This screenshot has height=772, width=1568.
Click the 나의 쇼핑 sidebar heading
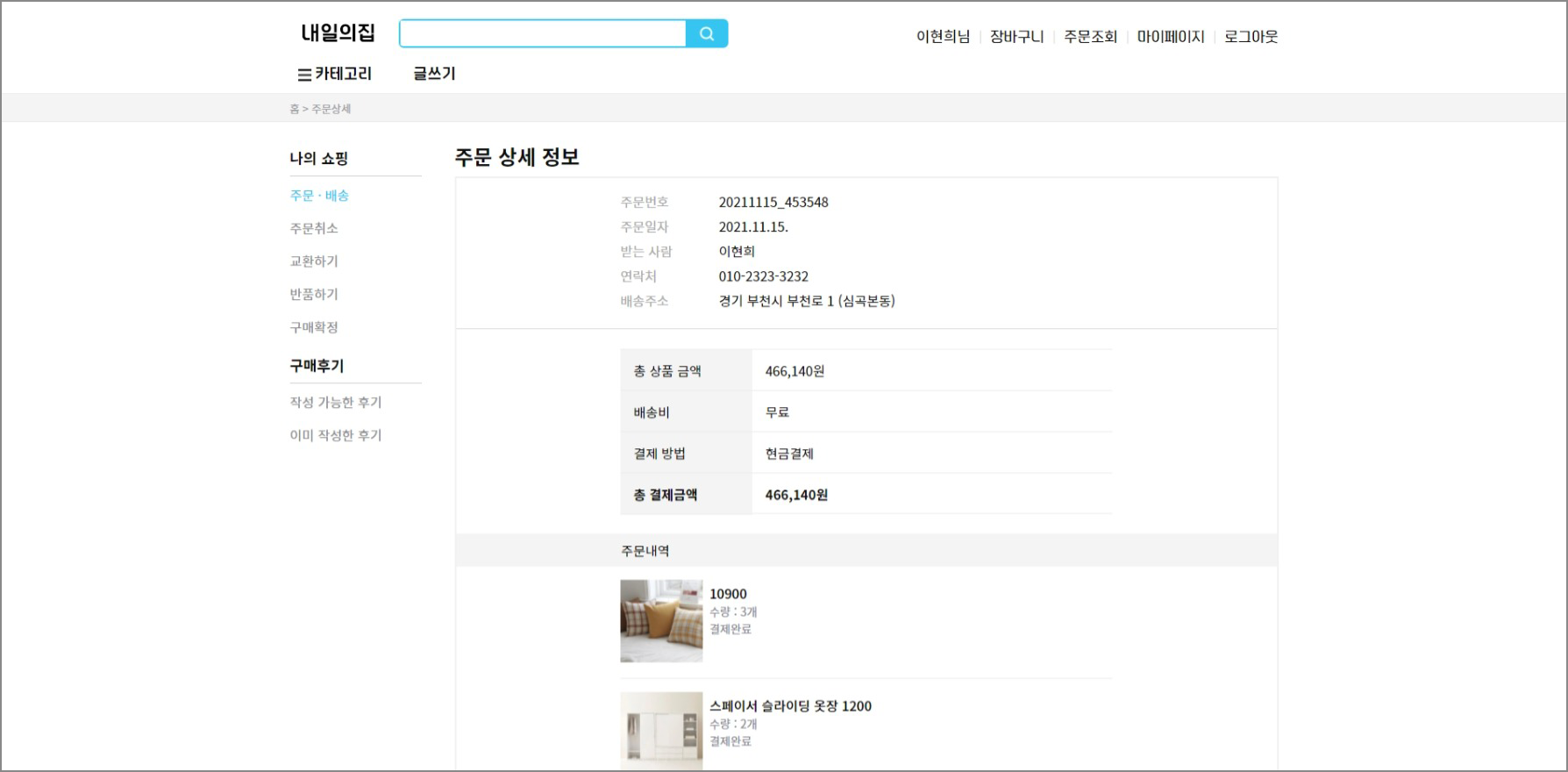tap(319, 159)
